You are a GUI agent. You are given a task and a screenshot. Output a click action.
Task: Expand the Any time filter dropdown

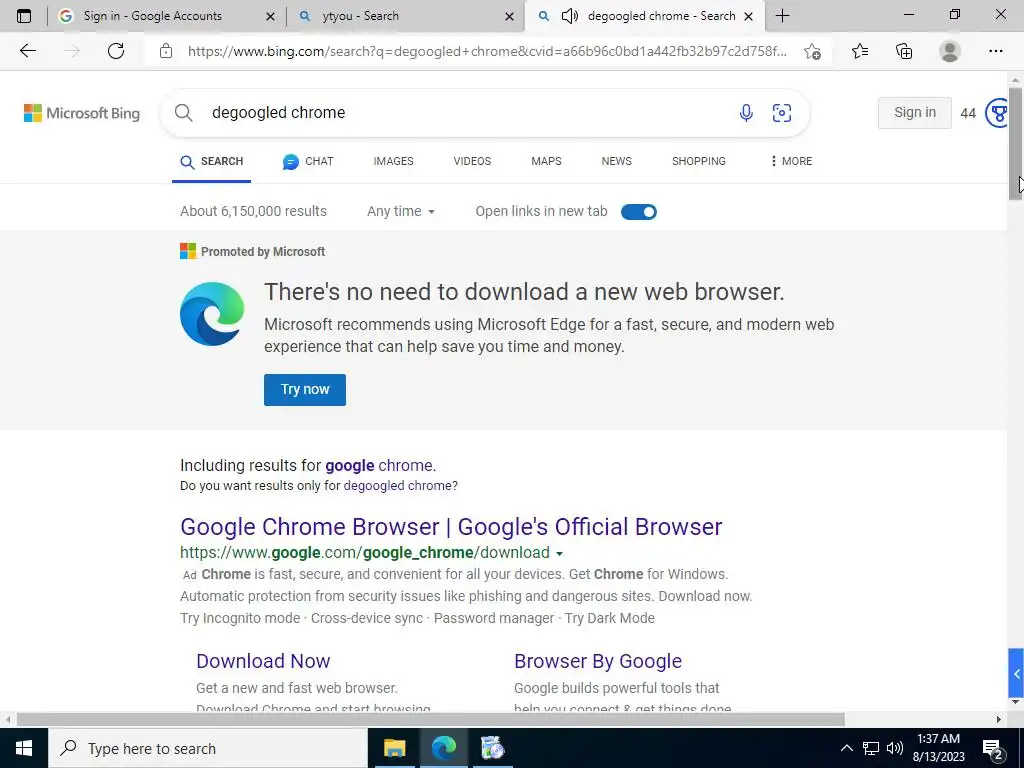tap(401, 212)
